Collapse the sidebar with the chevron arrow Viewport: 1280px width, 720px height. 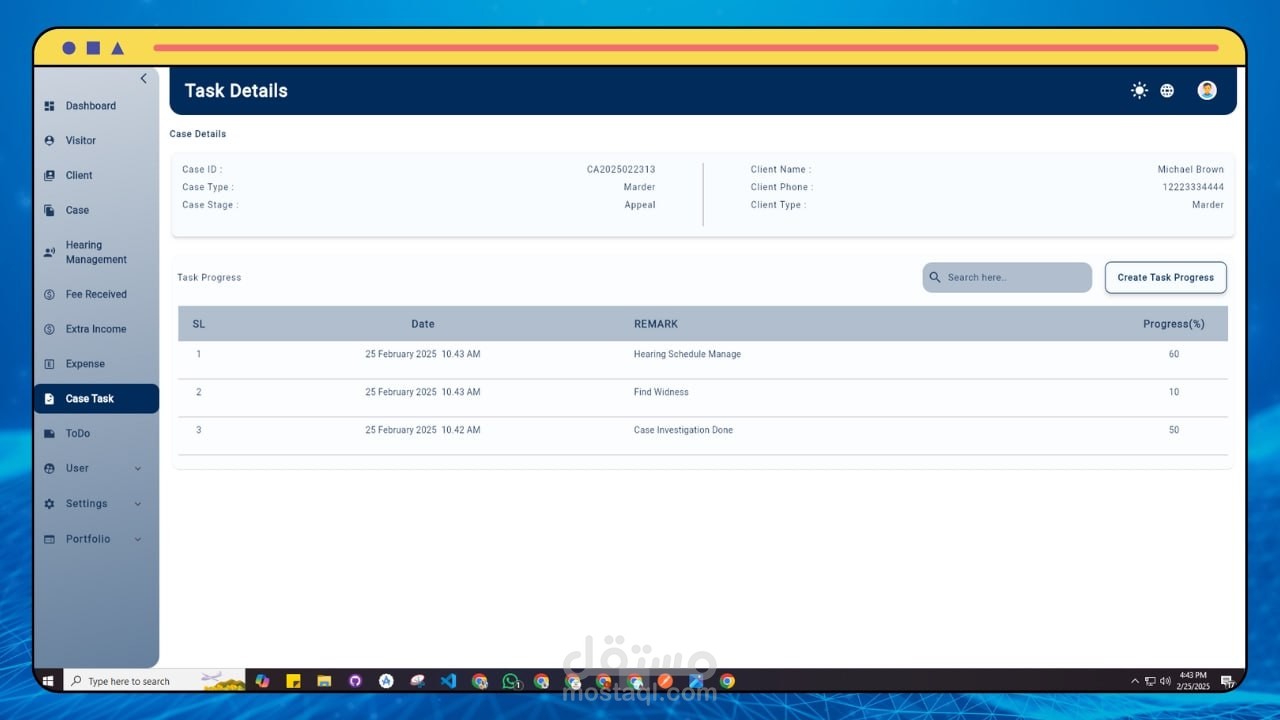coord(143,79)
